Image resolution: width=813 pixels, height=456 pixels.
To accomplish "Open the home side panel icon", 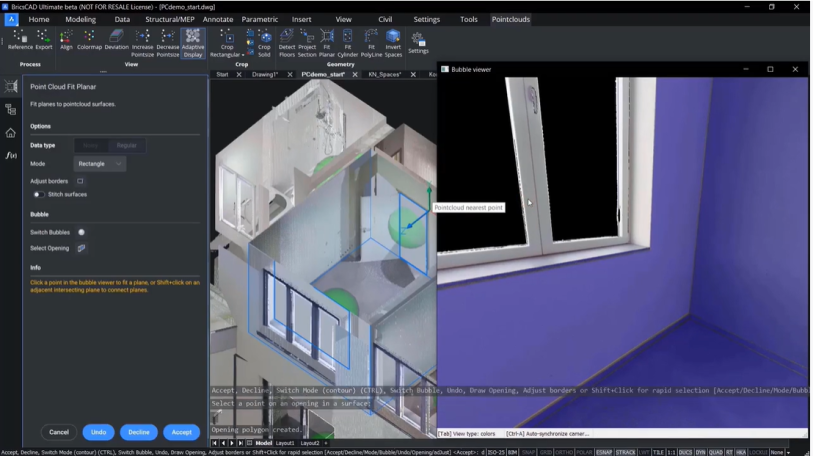I will [x=10, y=133].
